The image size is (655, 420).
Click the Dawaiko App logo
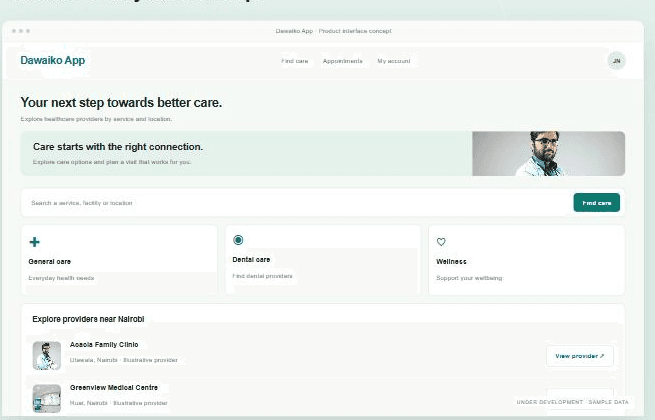53,60
